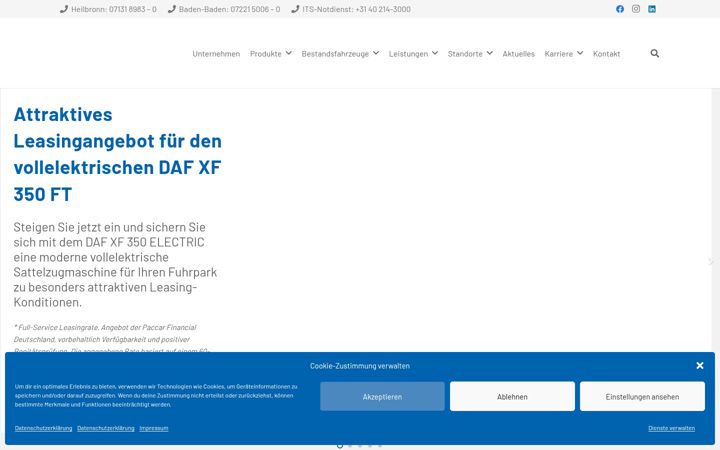
Task: Expand the Leistungen menu chevron
Action: 434,53
